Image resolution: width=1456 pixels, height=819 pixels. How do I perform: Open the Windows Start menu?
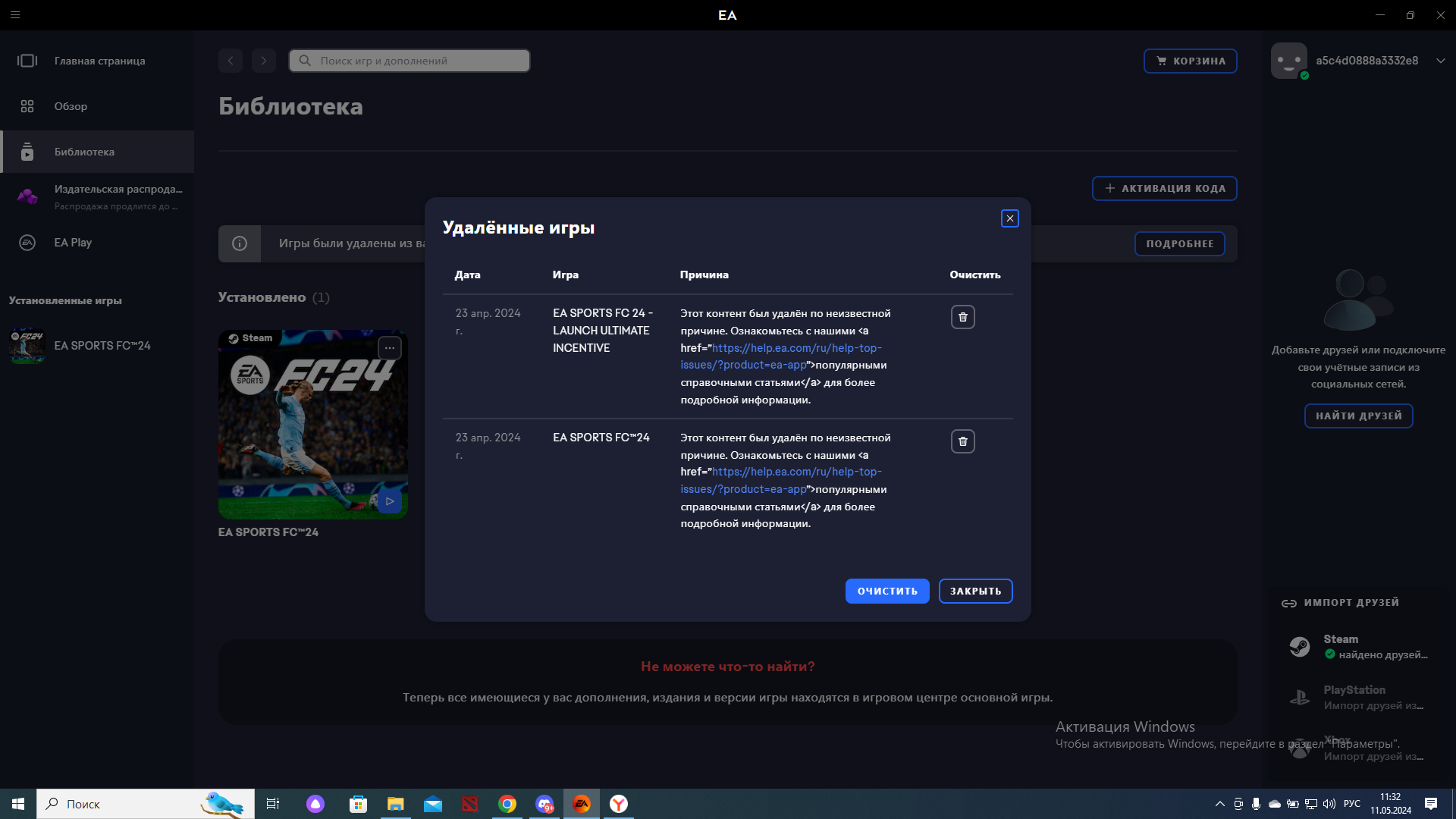click(18, 804)
